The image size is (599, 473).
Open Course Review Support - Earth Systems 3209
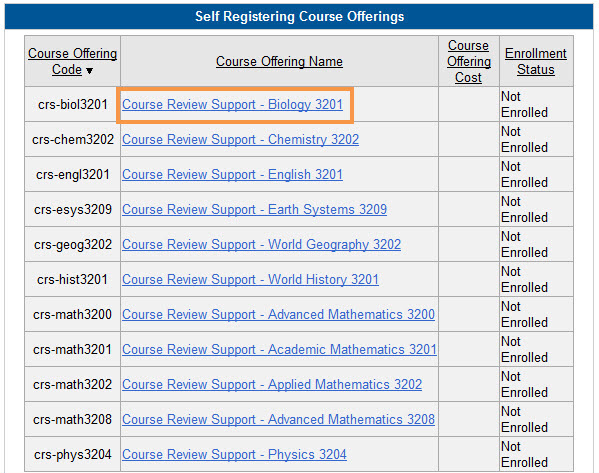[x=254, y=209]
